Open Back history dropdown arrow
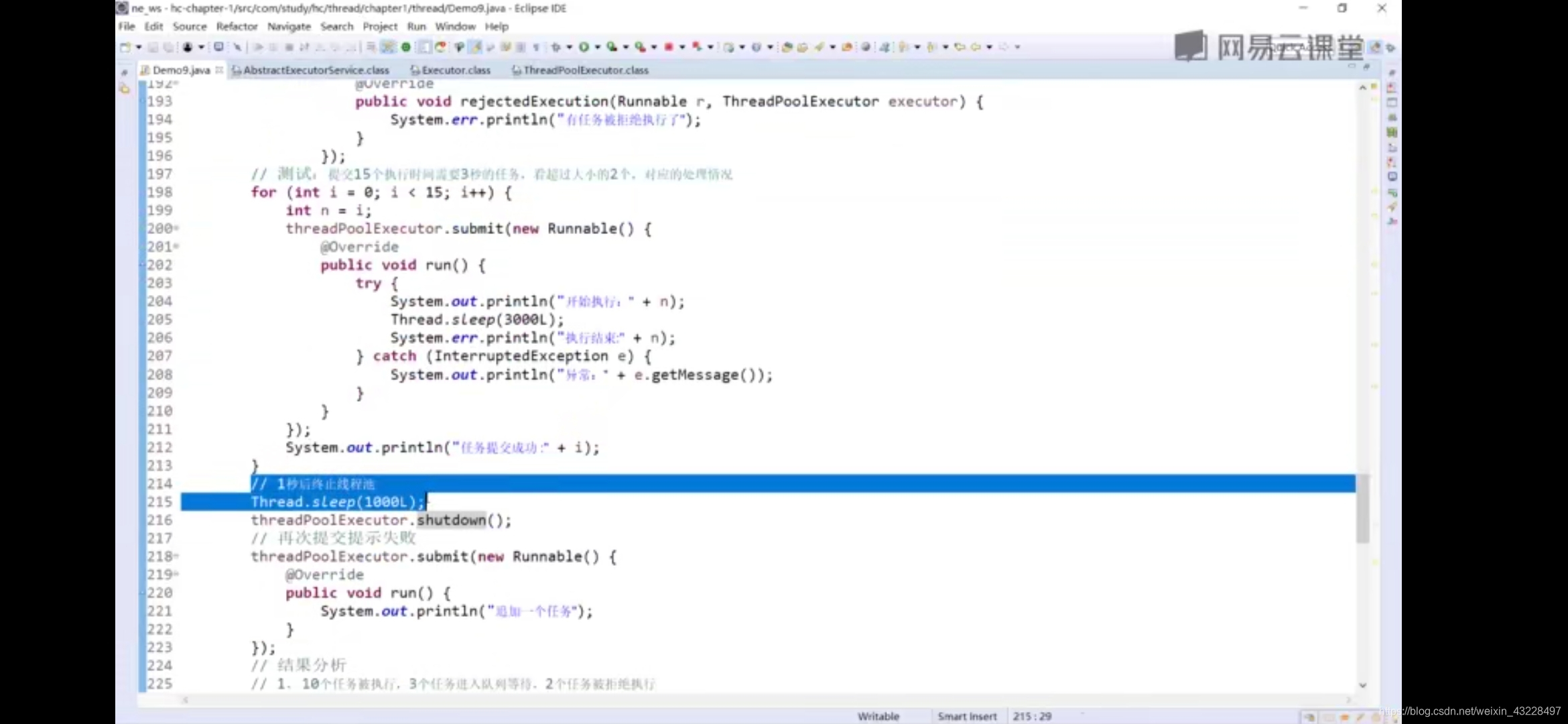The height and width of the screenshot is (724, 1568). (989, 47)
